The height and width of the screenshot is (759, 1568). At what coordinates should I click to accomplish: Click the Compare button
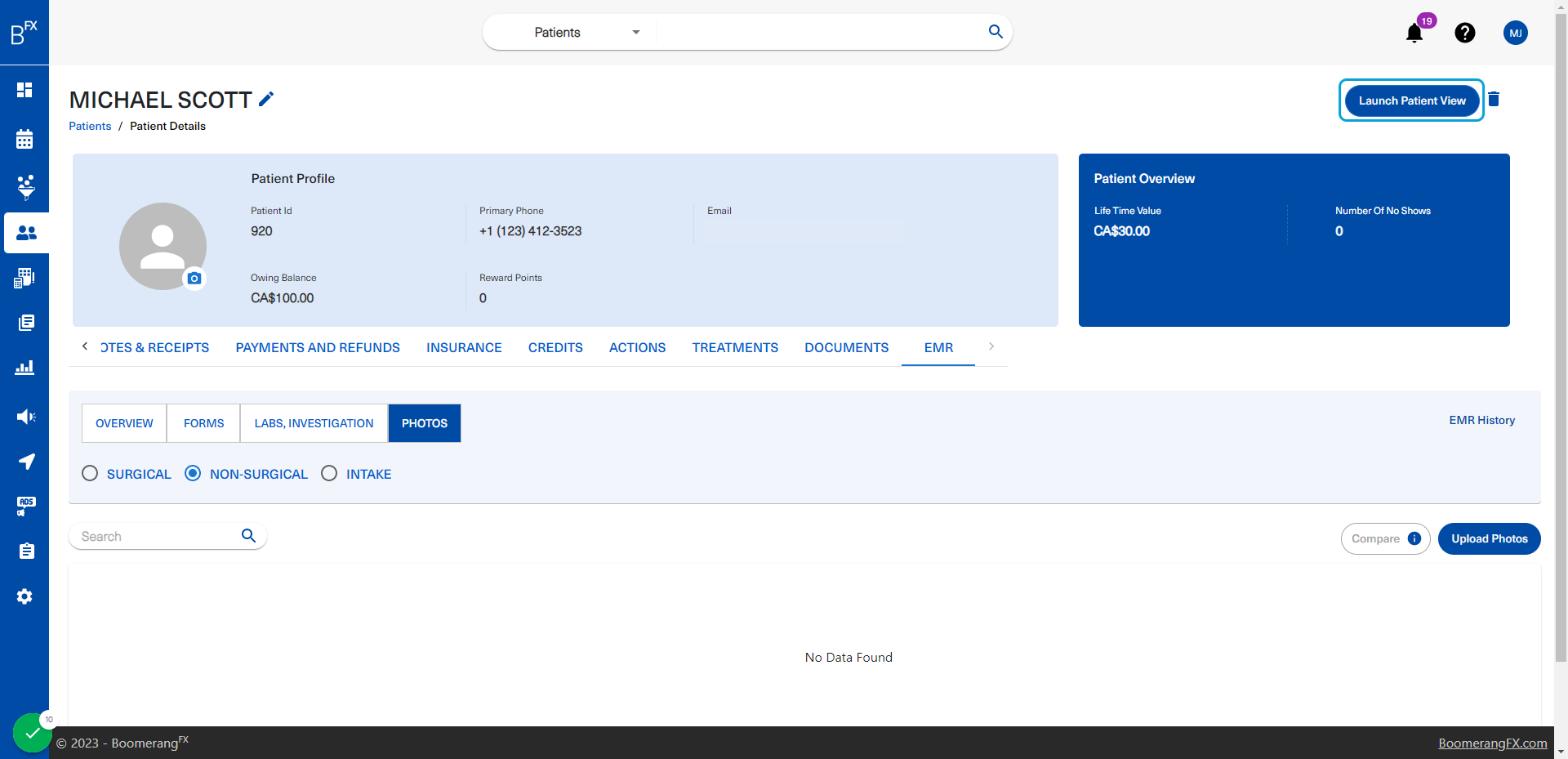[x=1385, y=538]
